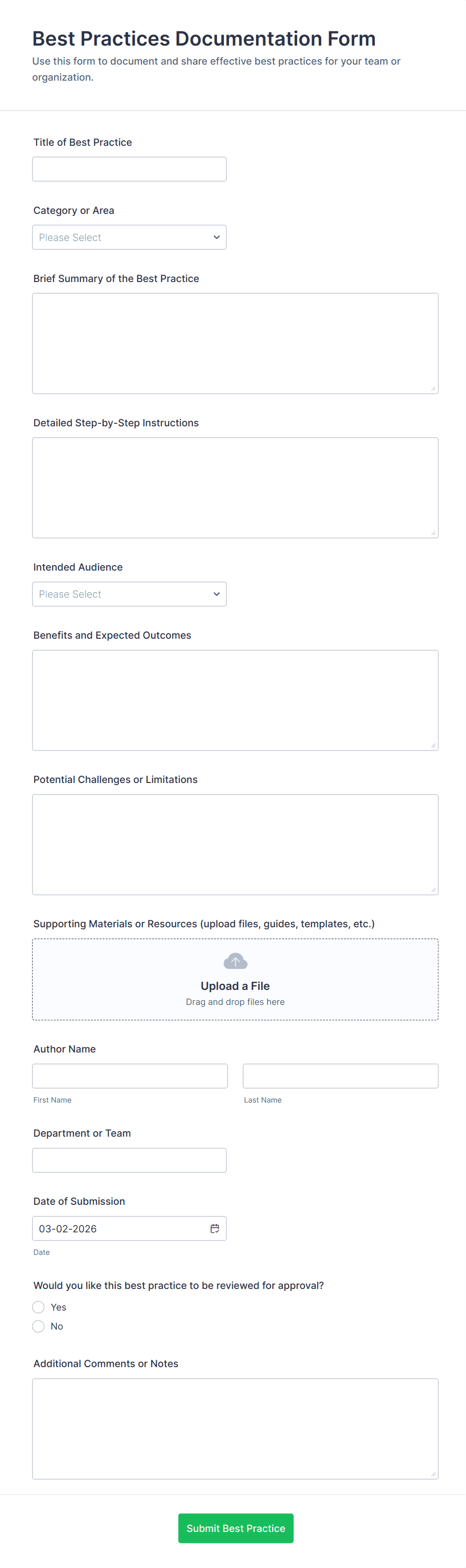The width and height of the screenshot is (466, 1568).
Task: Click the Potential Challenges or Limitations area
Action: (235, 844)
